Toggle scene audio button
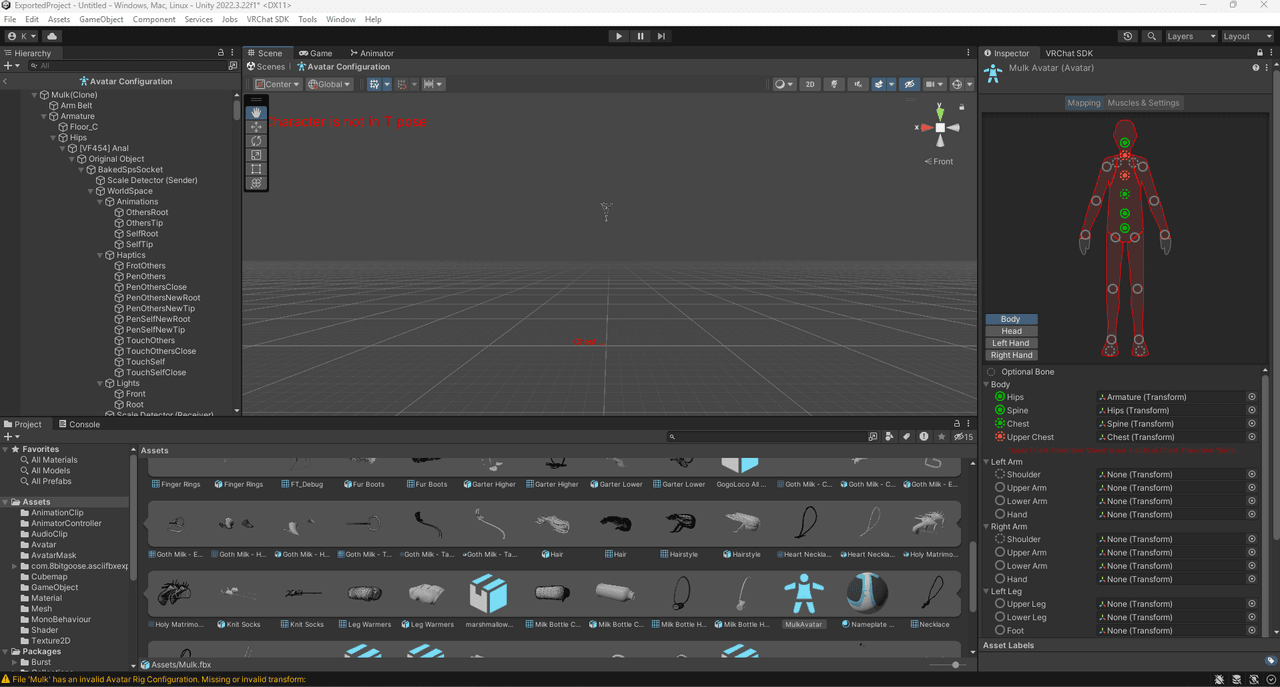The width and height of the screenshot is (1280, 687). tap(857, 84)
